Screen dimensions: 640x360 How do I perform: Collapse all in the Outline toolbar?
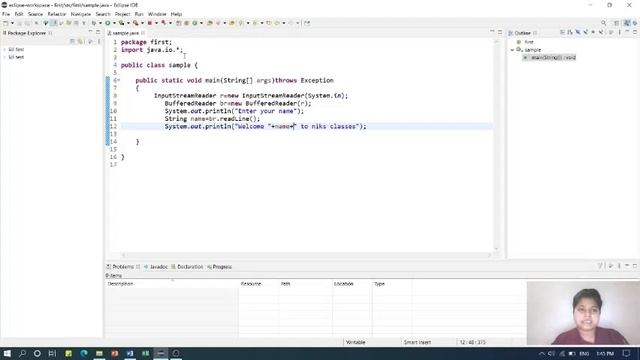point(562,32)
